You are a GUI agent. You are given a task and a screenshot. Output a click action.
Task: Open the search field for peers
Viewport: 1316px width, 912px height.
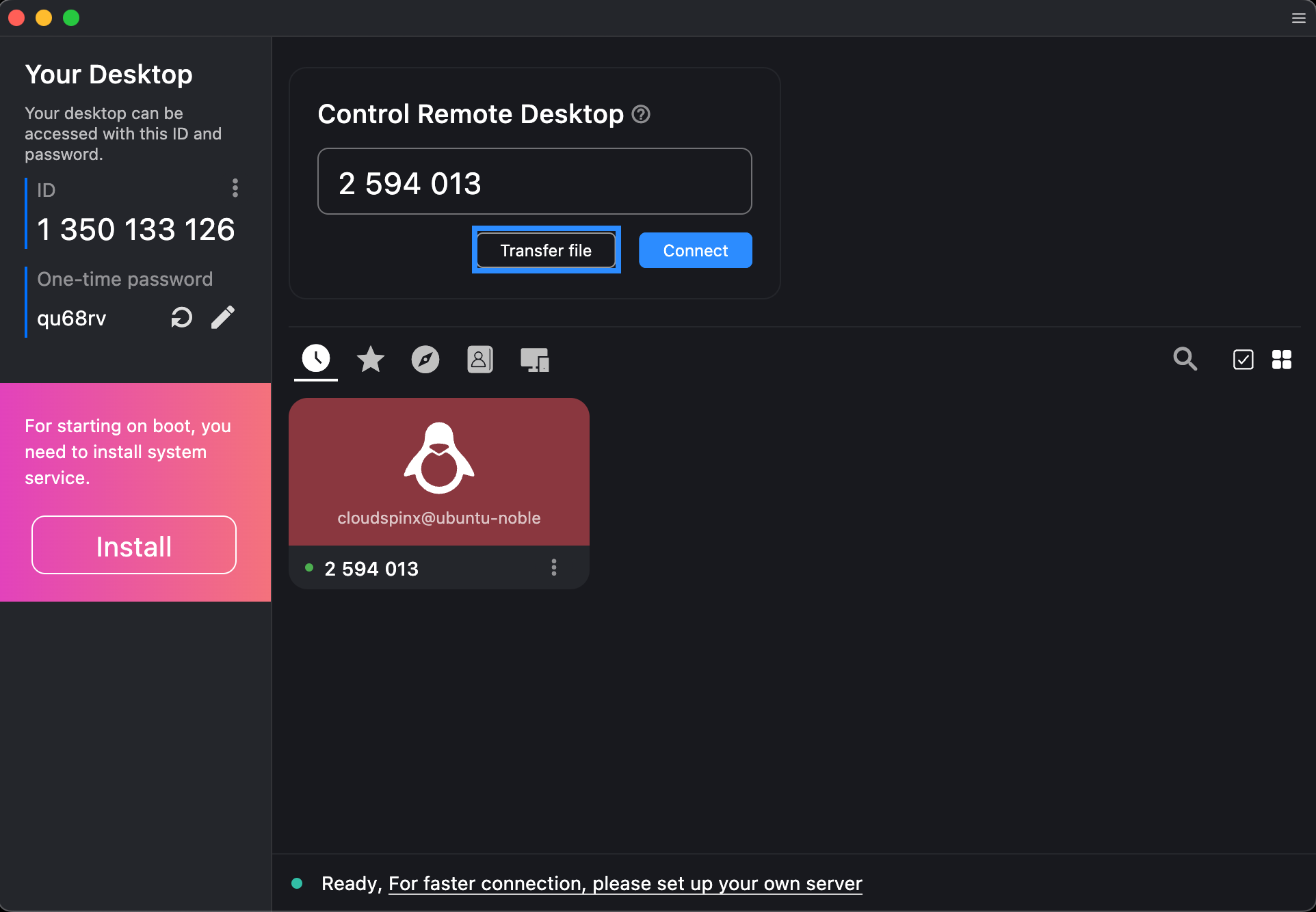[x=1185, y=359]
